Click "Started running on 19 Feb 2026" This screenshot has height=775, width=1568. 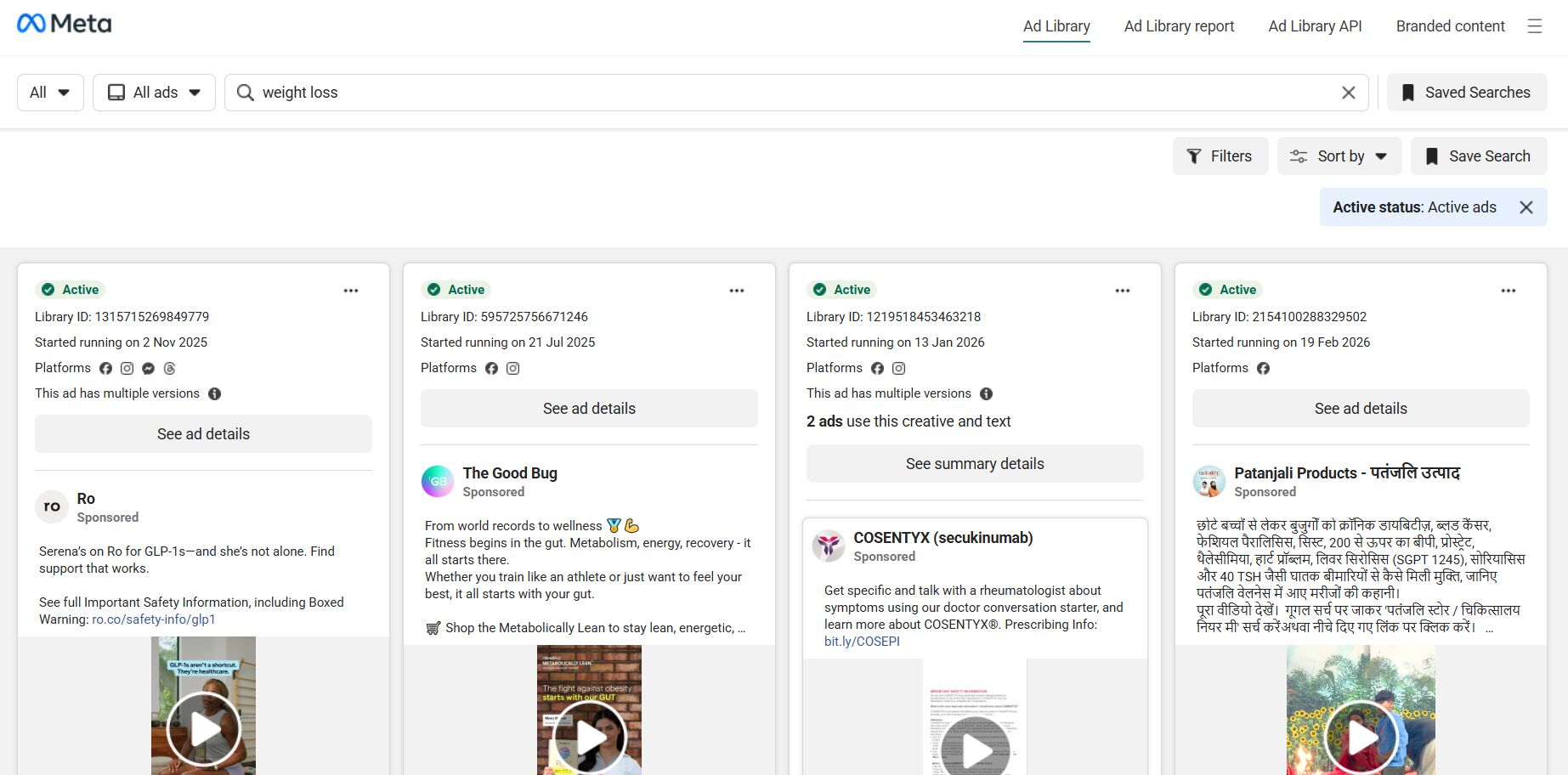1281,342
